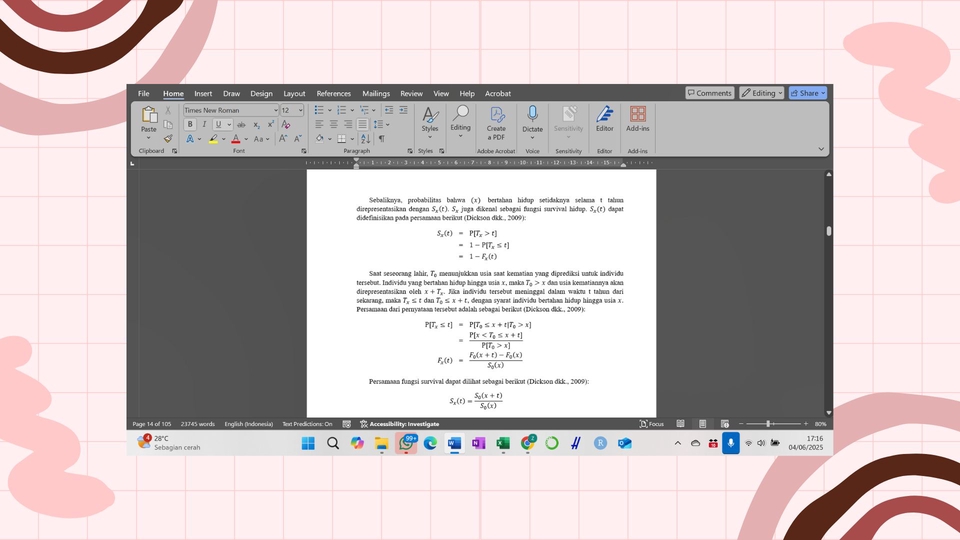Click the macro recording status bar icon
The width and height of the screenshot is (960, 540).
[x=347, y=424]
